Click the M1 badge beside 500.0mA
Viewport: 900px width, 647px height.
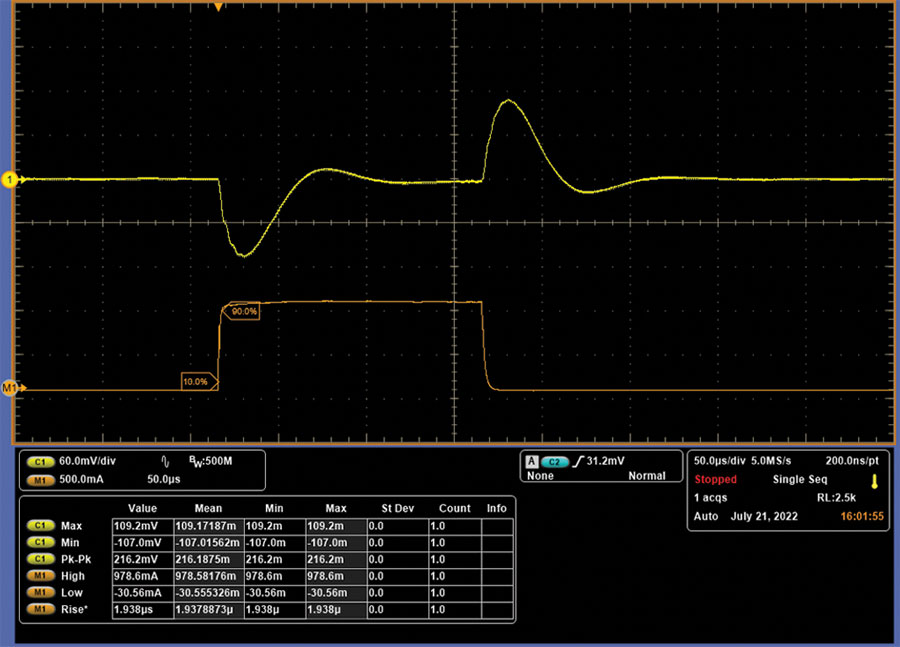pos(40,480)
